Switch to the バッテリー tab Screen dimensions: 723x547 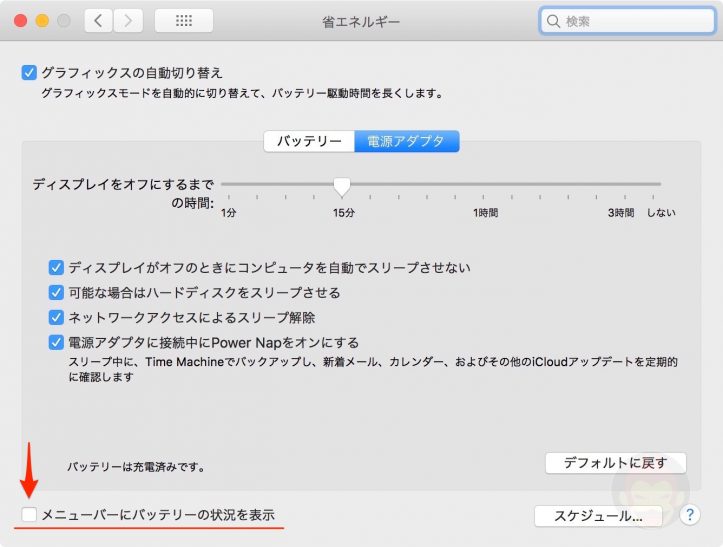(309, 141)
